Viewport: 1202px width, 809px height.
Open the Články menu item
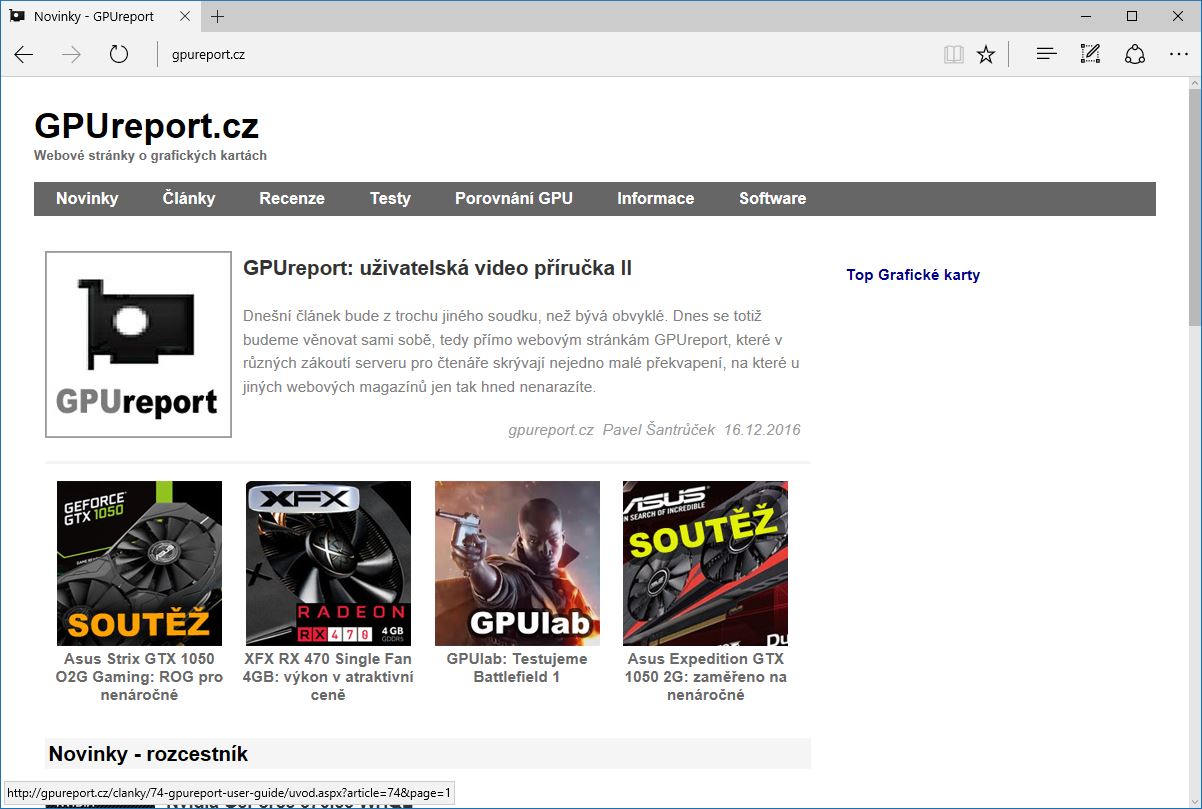[189, 198]
